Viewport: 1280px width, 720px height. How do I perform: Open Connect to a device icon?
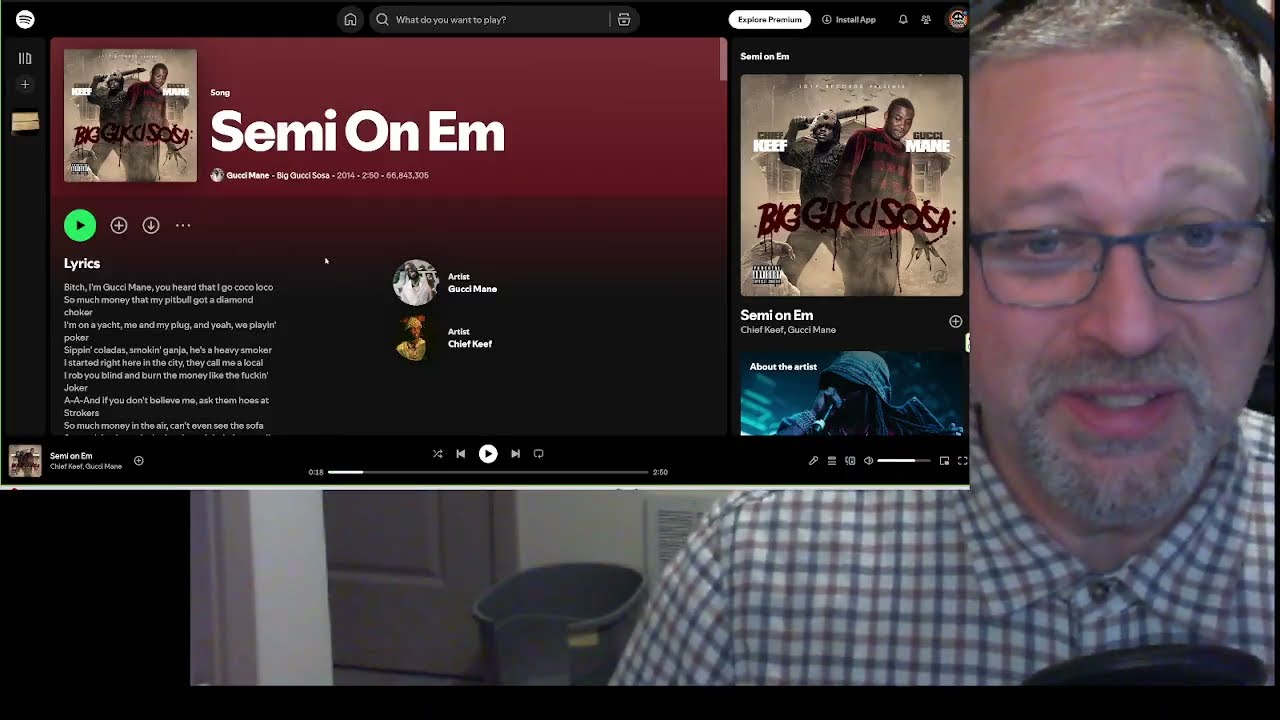[850, 461]
